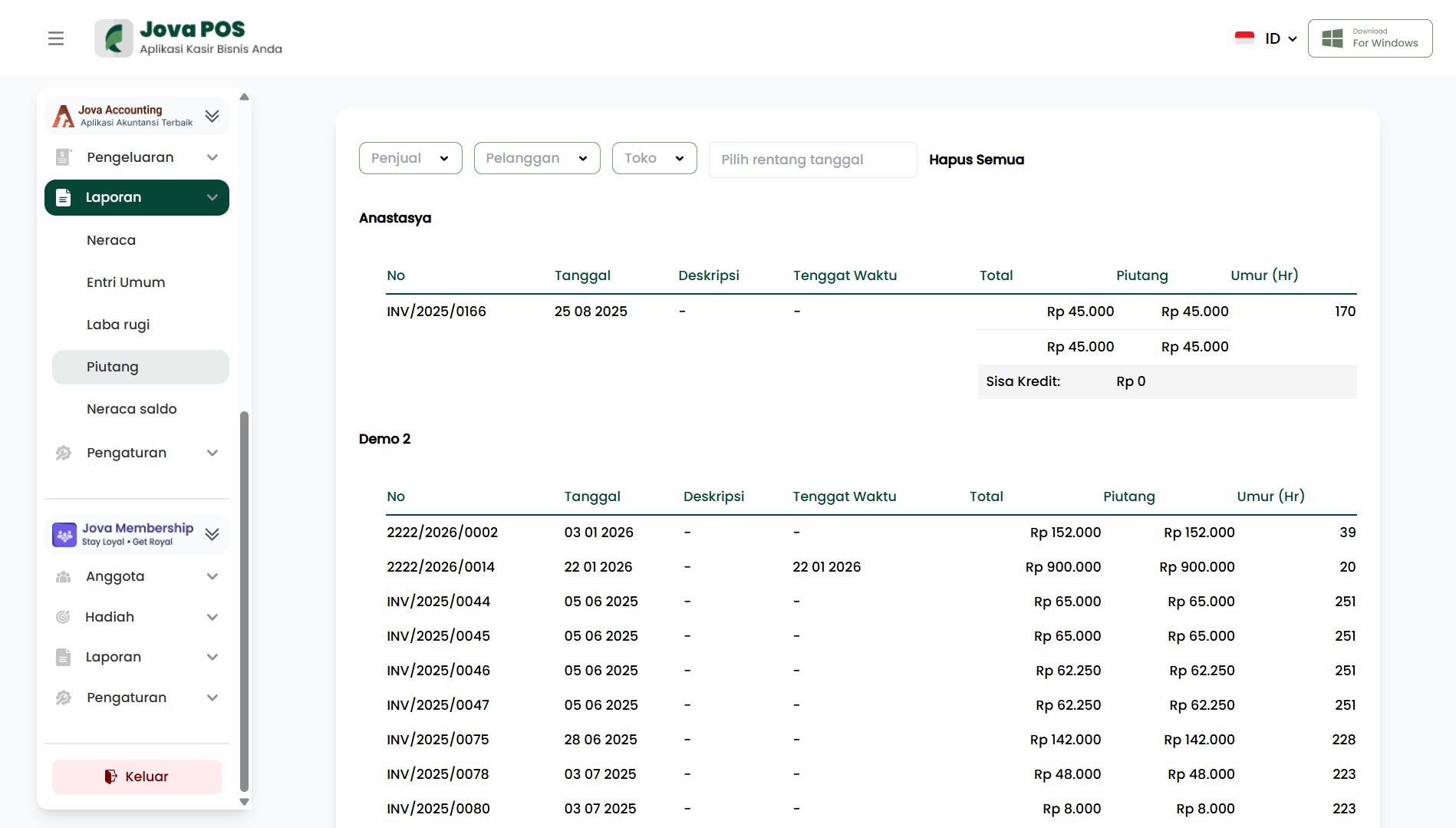Collapse the Jova Accounting section
This screenshot has height=828, width=1456.
pyautogui.click(x=212, y=116)
